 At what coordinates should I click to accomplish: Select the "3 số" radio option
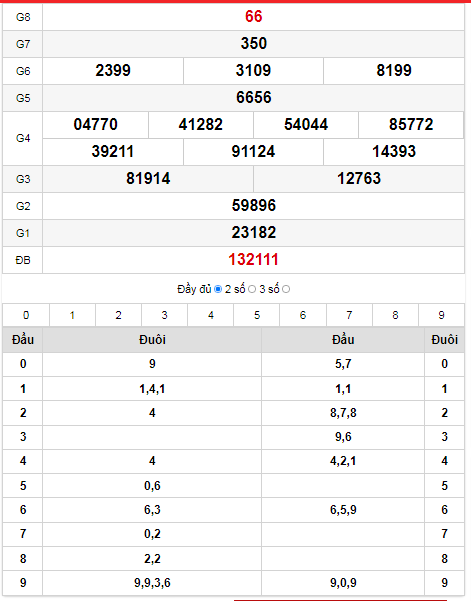pyautogui.click(x=286, y=289)
